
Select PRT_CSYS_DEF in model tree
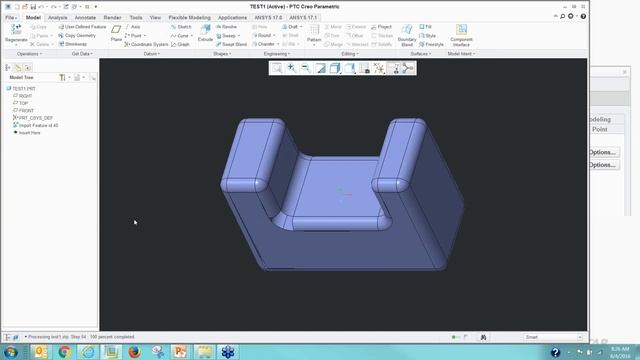coord(33,118)
